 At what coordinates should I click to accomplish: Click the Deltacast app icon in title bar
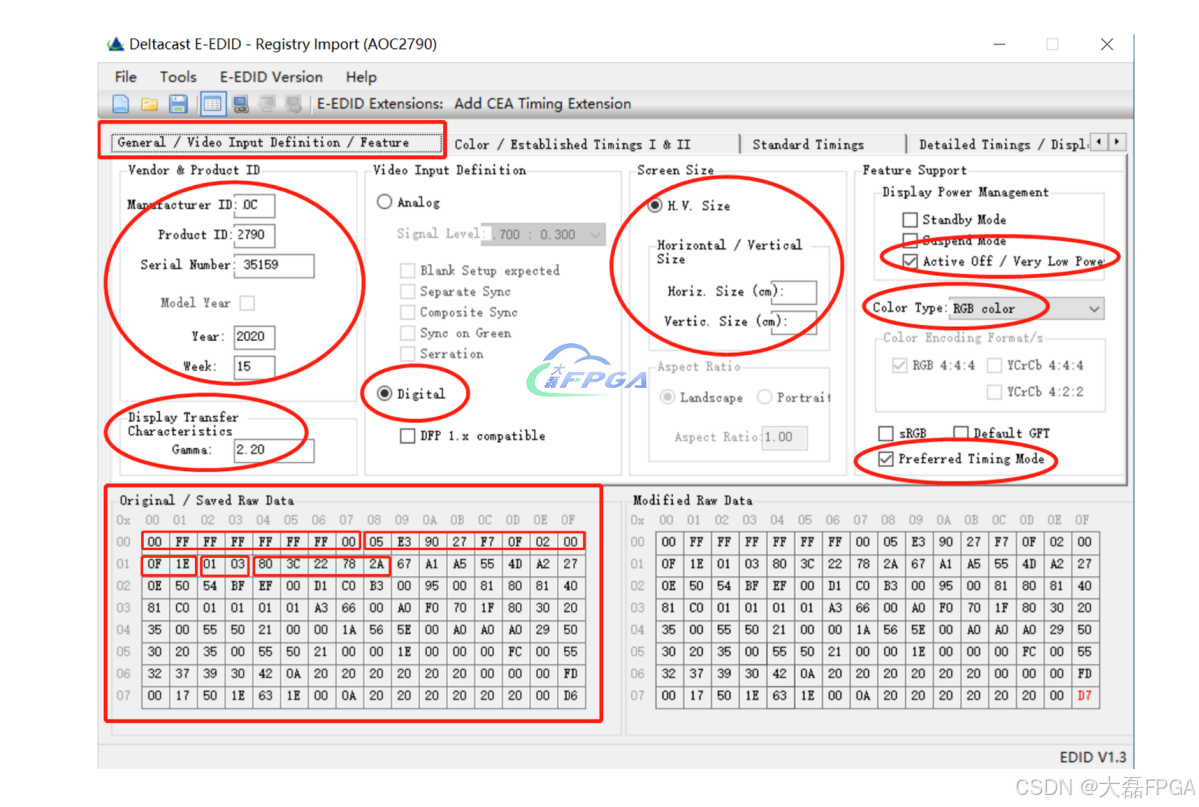[x=115, y=44]
